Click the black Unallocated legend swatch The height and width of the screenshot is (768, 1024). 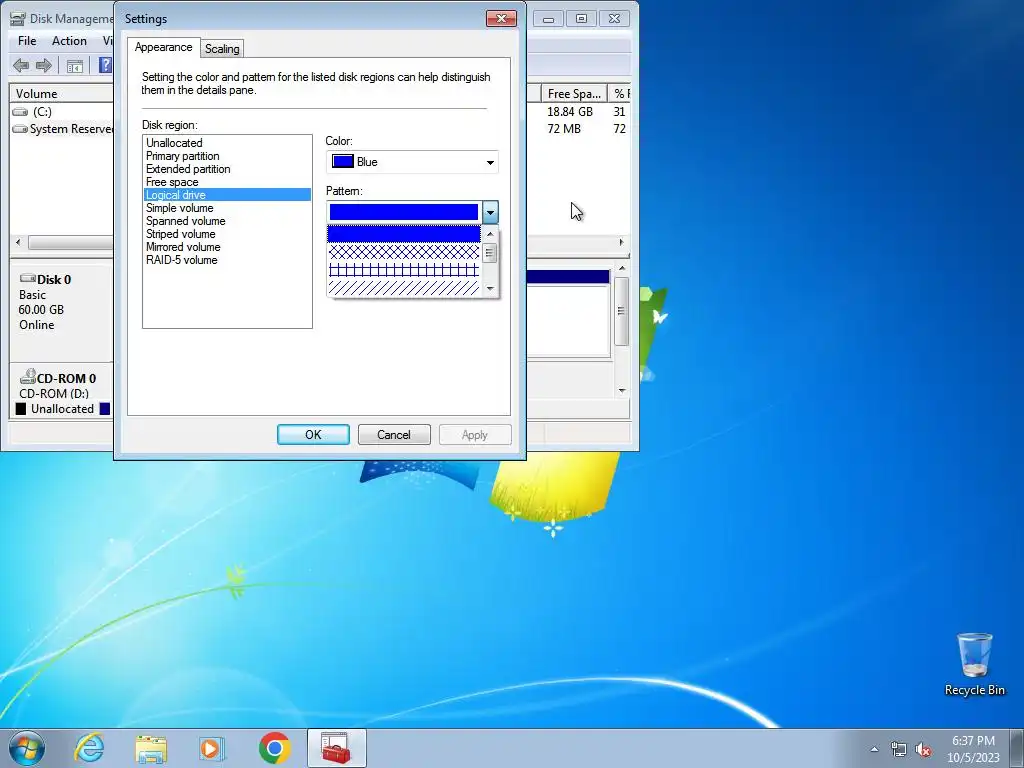[x=21, y=409]
